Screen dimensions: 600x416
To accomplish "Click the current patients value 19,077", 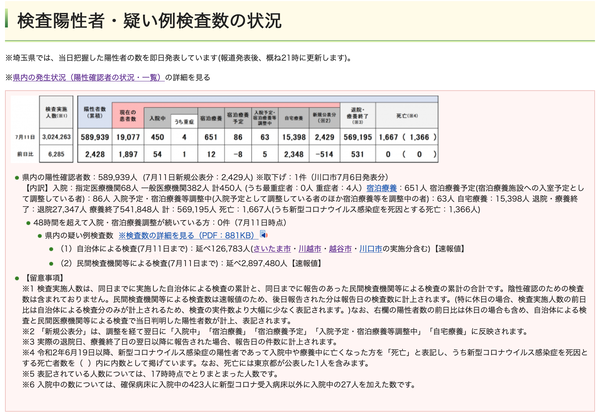I will pyautogui.click(x=128, y=137).
